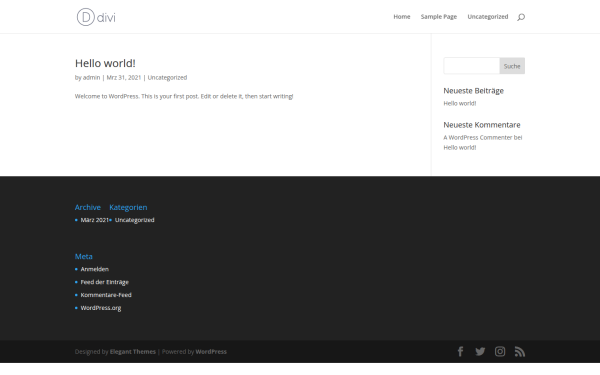Select the Welcome to WordPress paragraph

pyautogui.click(x=184, y=96)
